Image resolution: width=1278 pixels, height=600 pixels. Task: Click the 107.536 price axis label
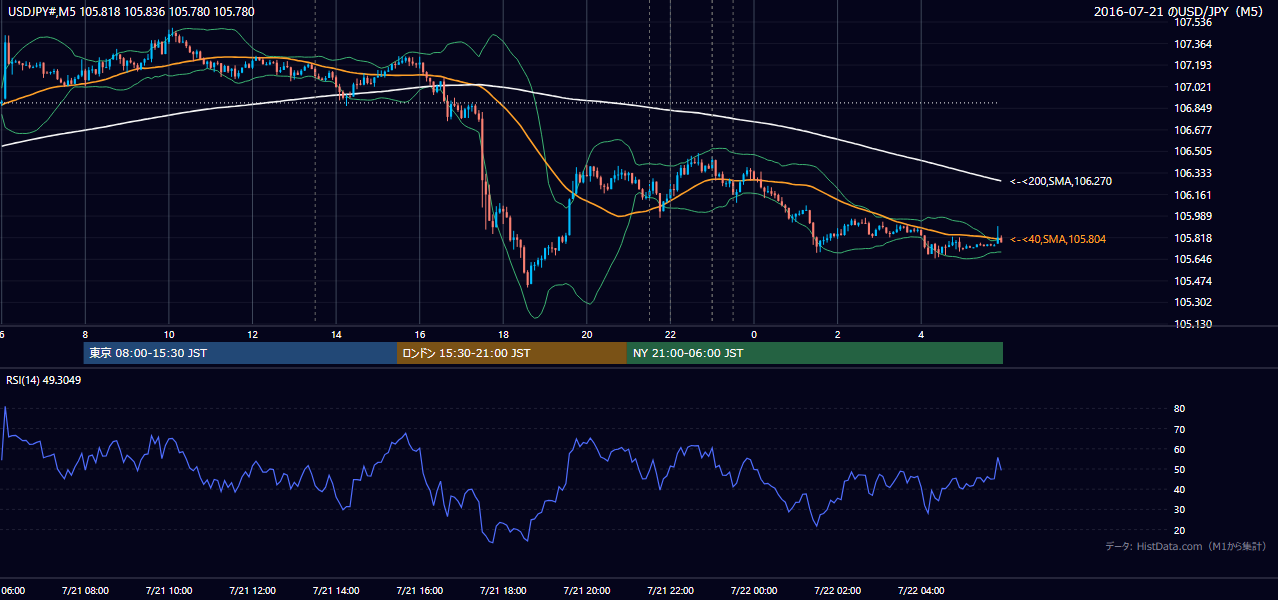pyautogui.click(x=1194, y=22)
